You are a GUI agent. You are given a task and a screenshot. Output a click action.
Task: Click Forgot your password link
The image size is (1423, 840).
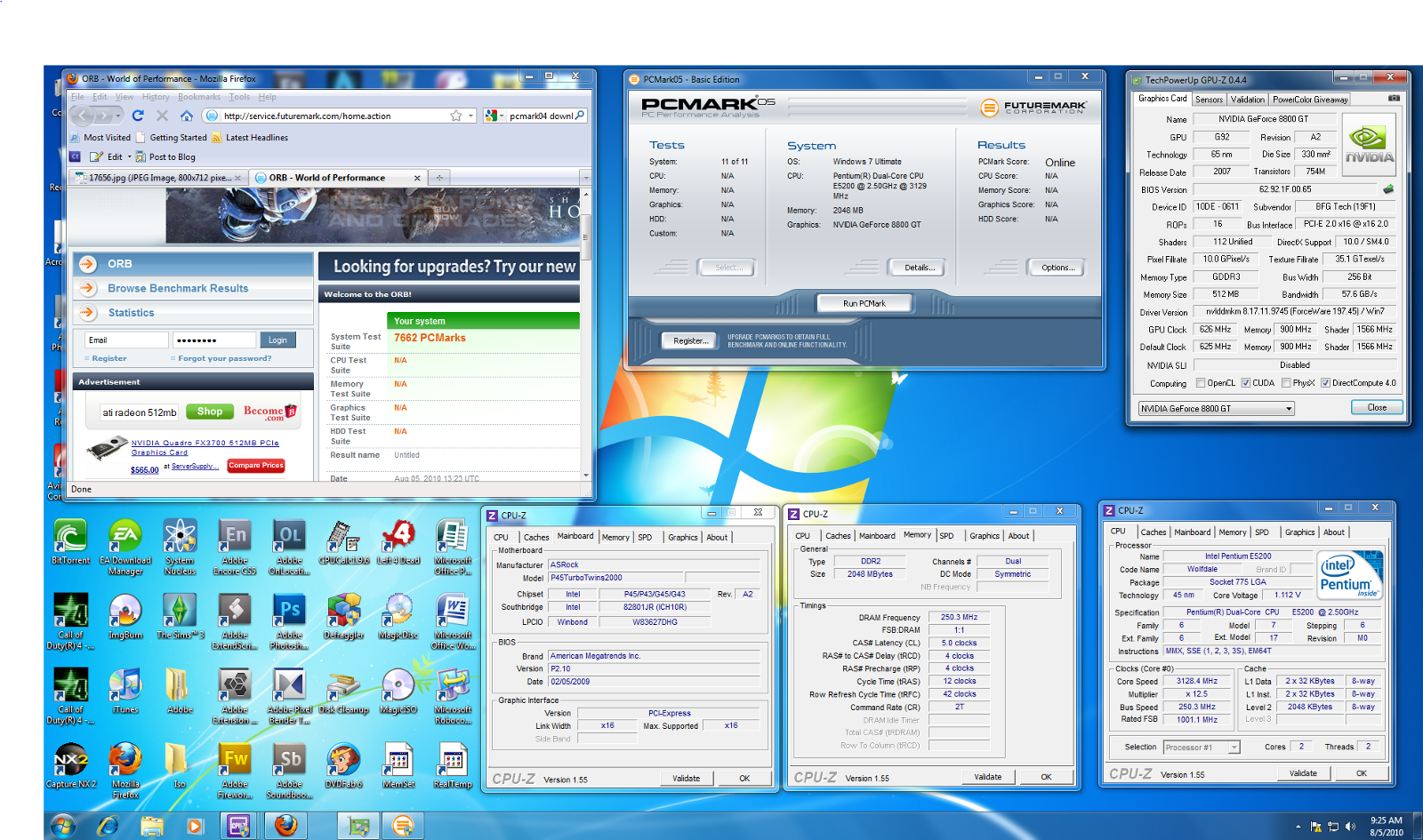224,358
